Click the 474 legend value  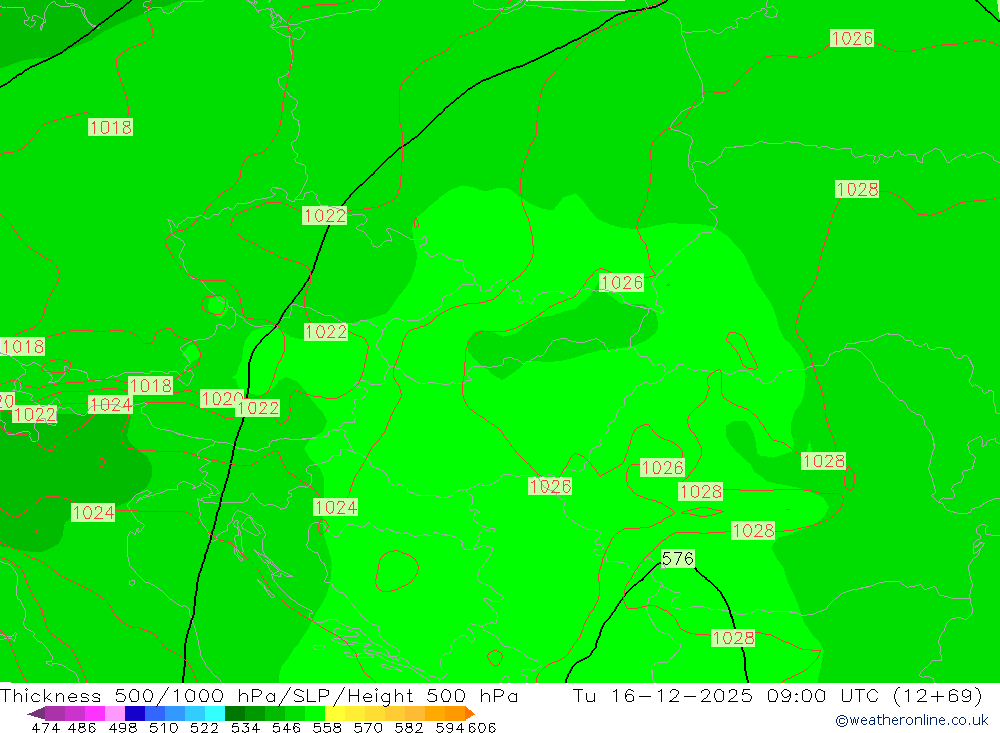(45, 727)
